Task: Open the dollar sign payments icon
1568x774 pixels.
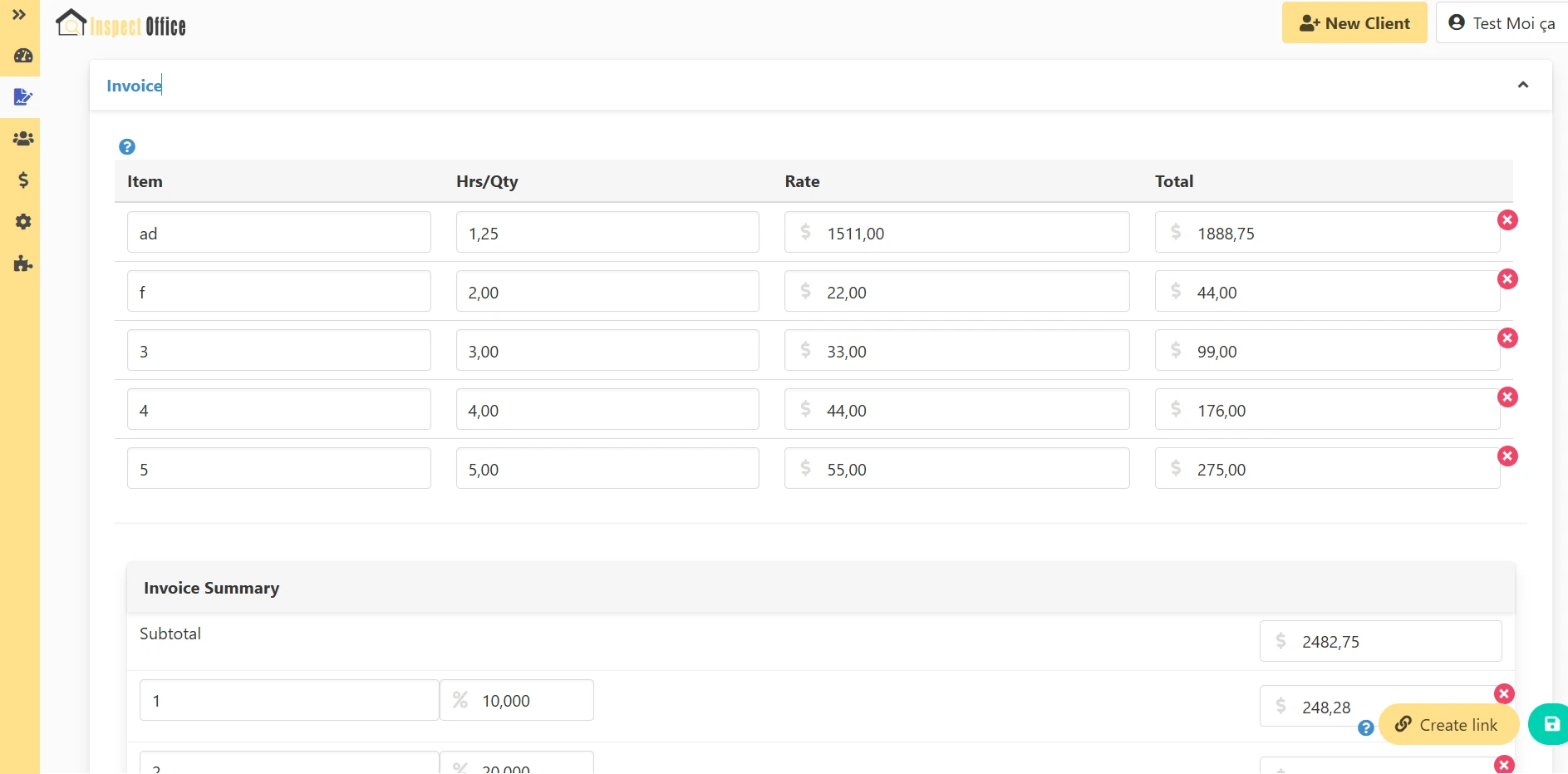Action: coord(23,180)
